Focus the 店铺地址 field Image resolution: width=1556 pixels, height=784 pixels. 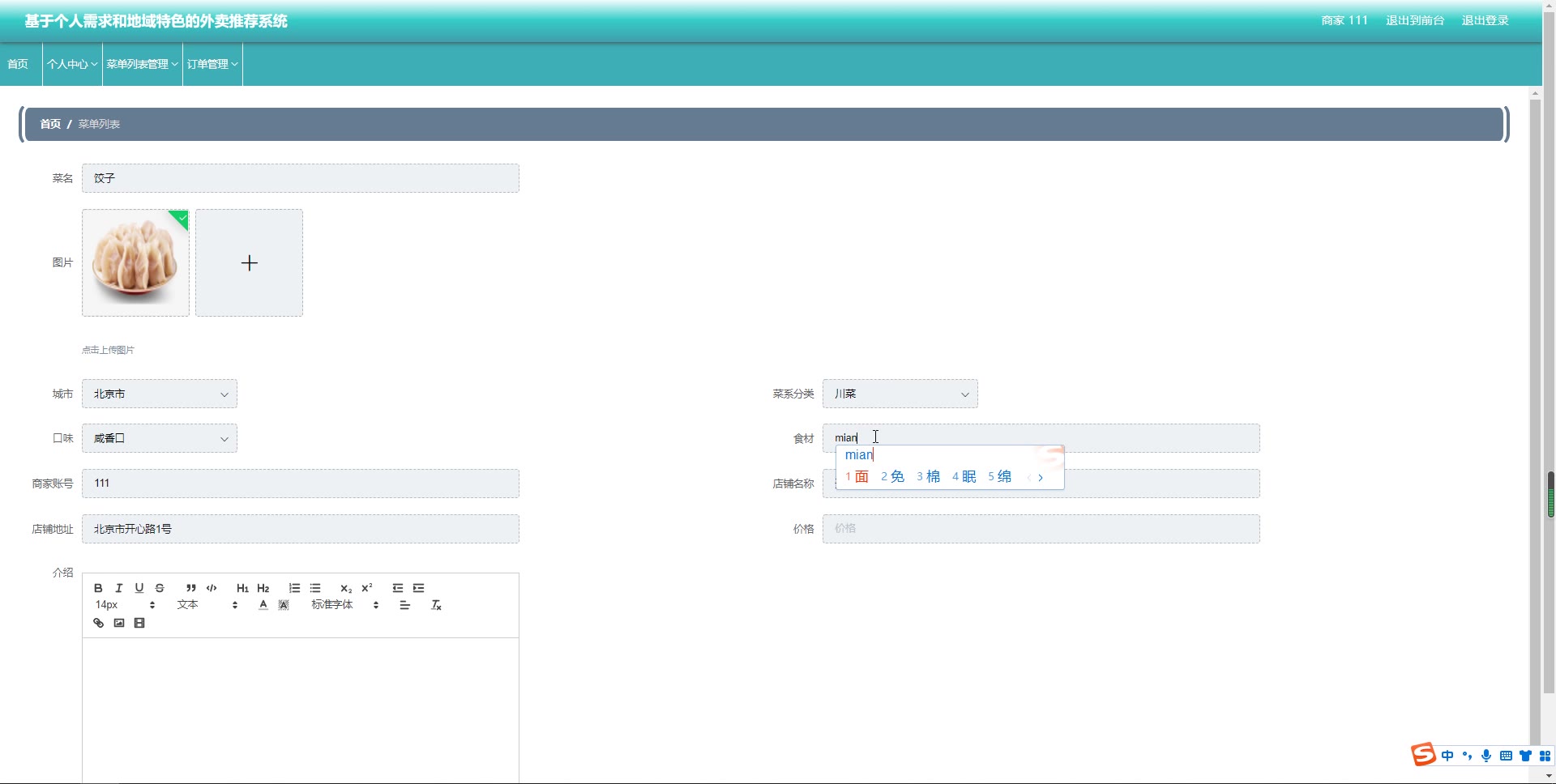pyautogui.click(x=301, y=529)
